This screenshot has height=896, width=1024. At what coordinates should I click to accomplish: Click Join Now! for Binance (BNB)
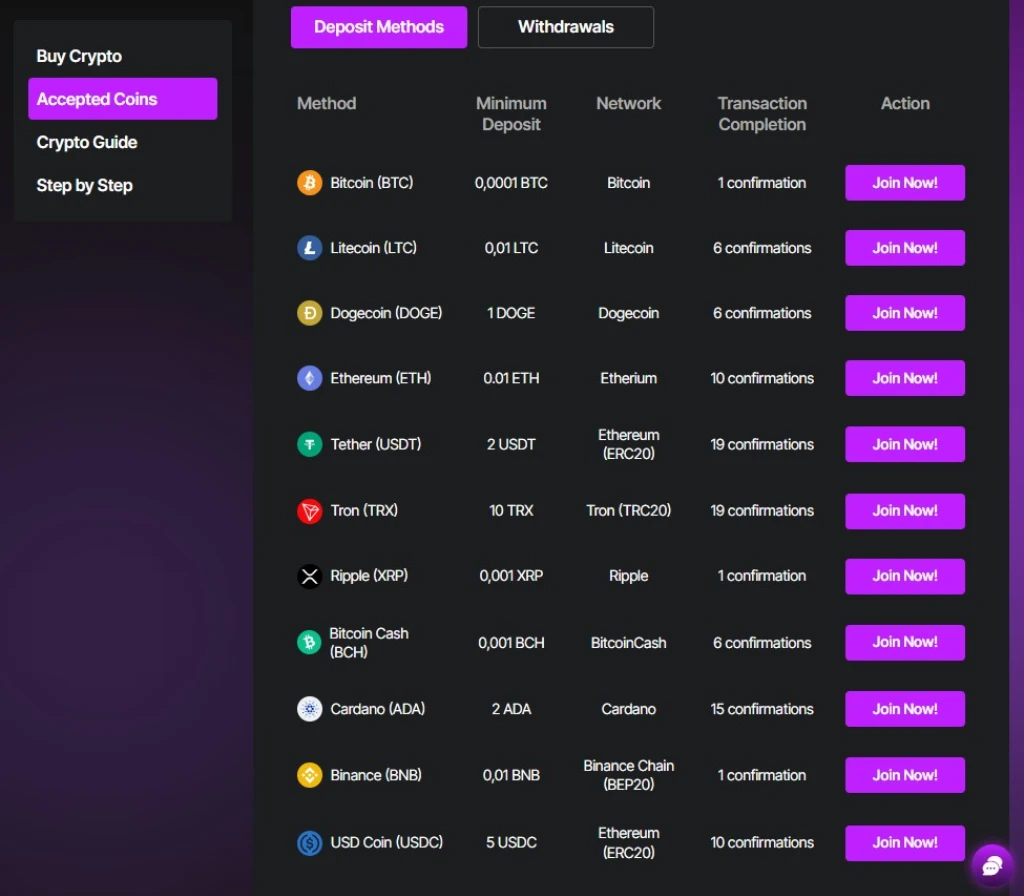click(x=904, y=775)
